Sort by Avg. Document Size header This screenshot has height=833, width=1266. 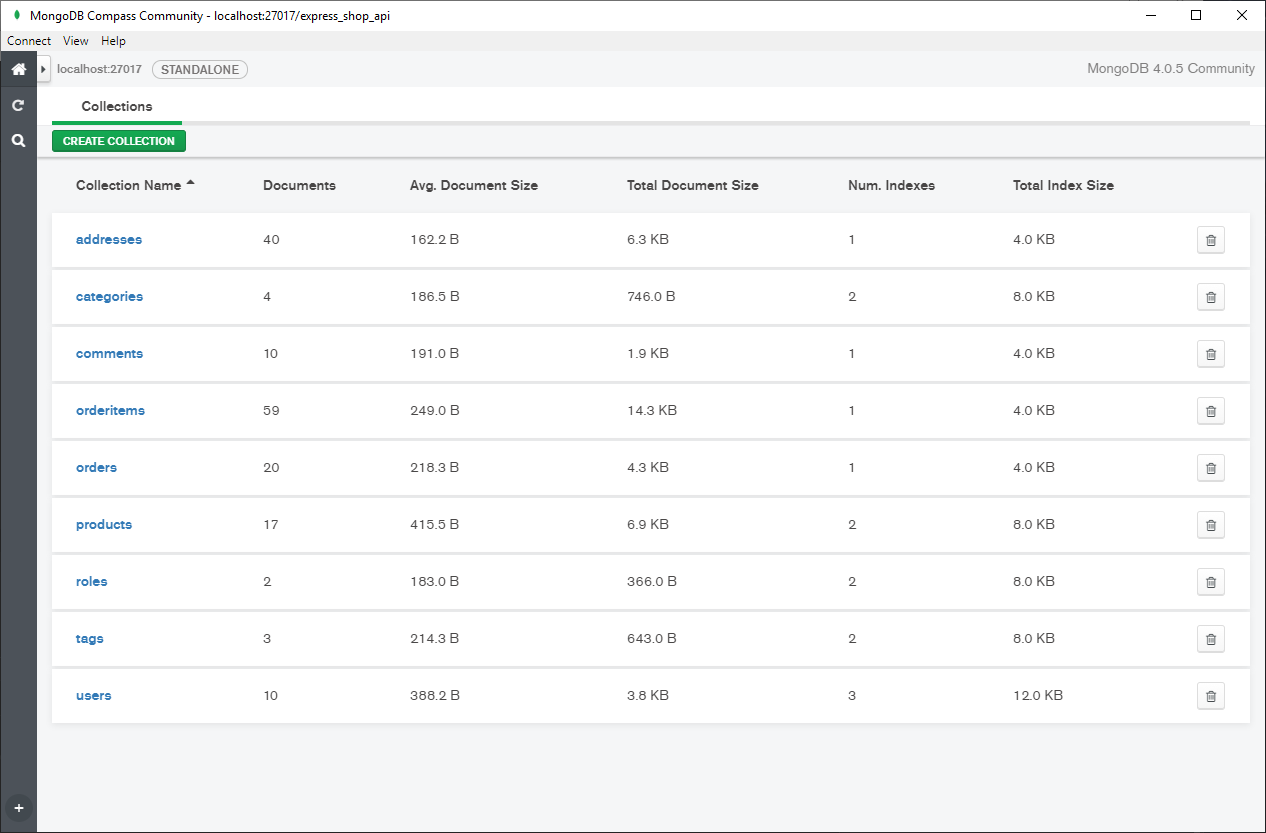pos(474,185)
